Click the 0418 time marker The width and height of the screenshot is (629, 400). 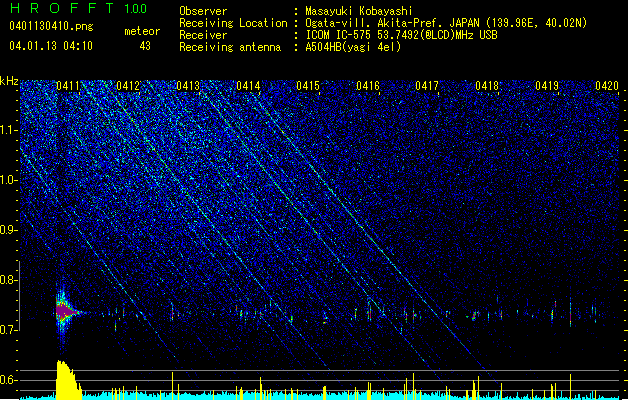487,86
